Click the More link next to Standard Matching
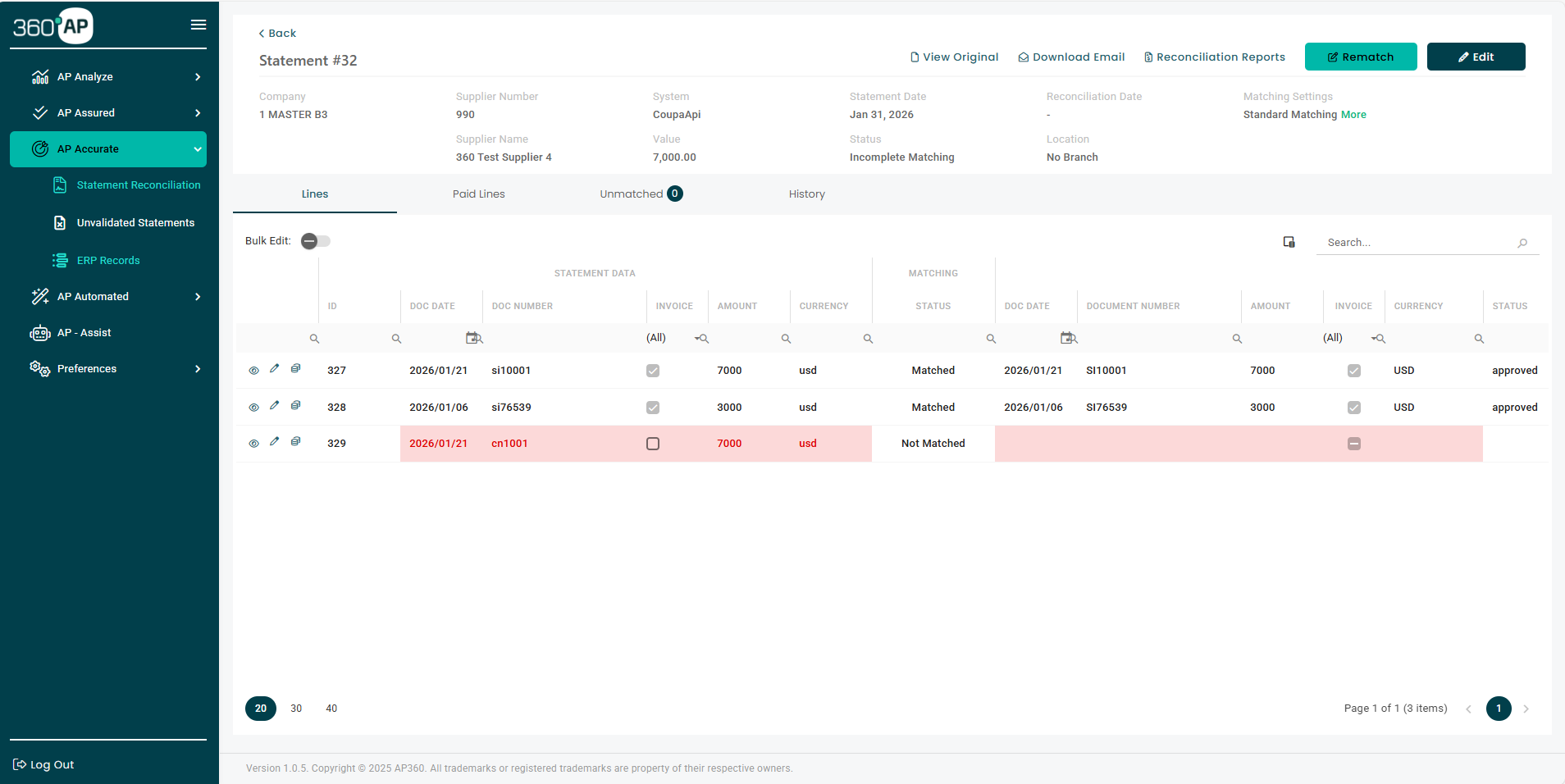This screenshot has width=1565, height=784. pyautogui.click(x=1354, y=114)
